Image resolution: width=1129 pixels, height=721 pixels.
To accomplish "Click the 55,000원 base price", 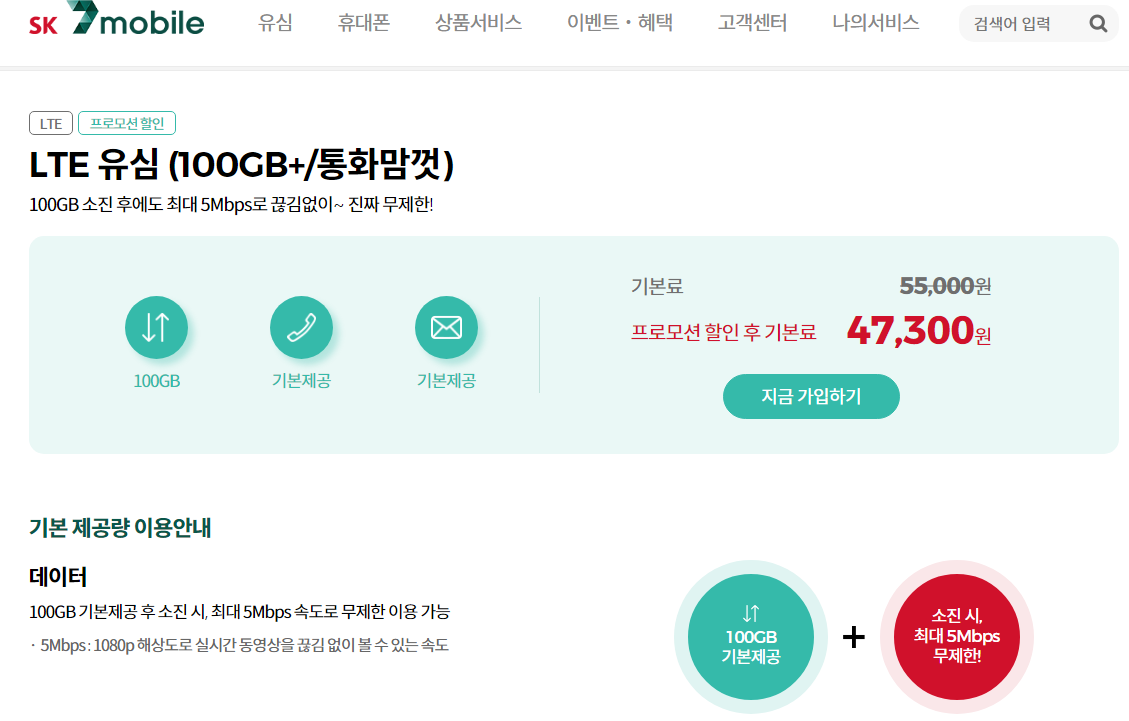I will [945, 286].
